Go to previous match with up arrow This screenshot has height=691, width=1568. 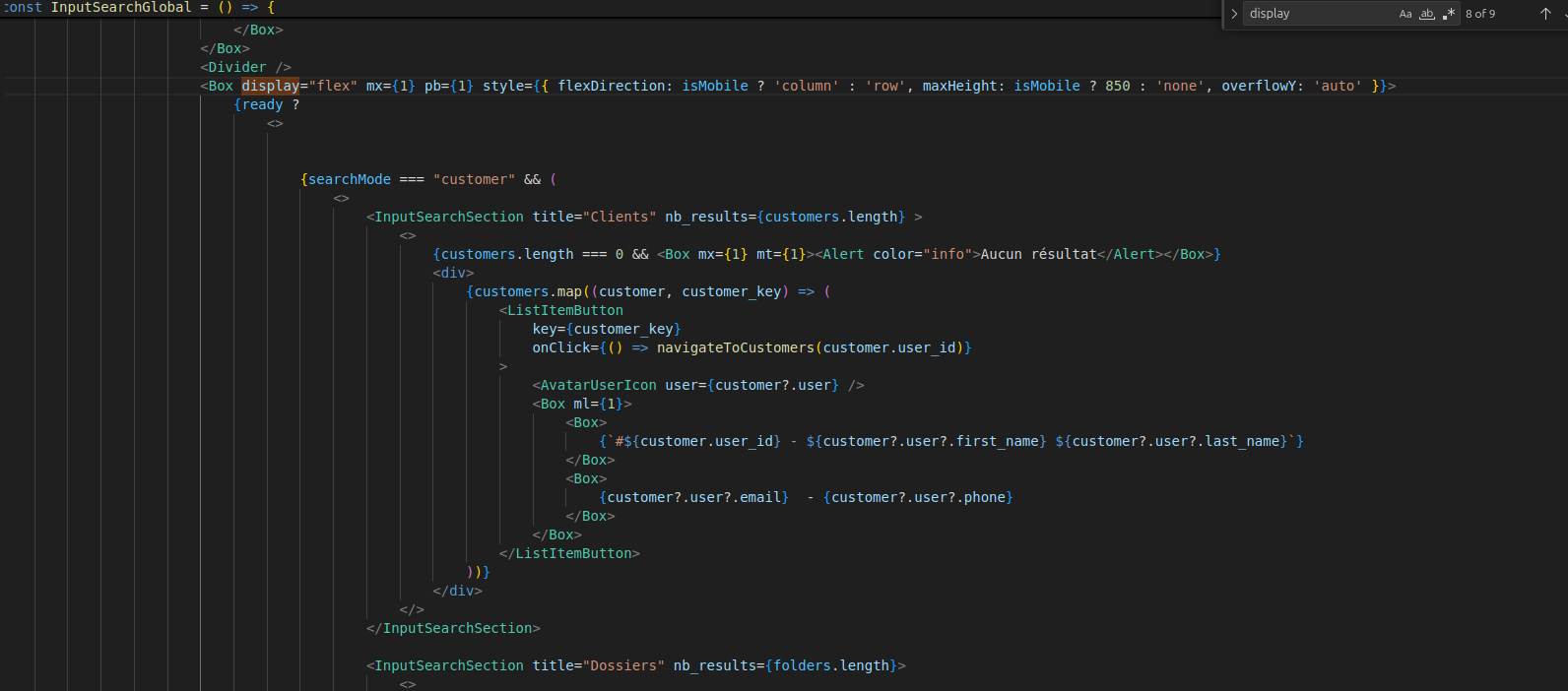1545,14
